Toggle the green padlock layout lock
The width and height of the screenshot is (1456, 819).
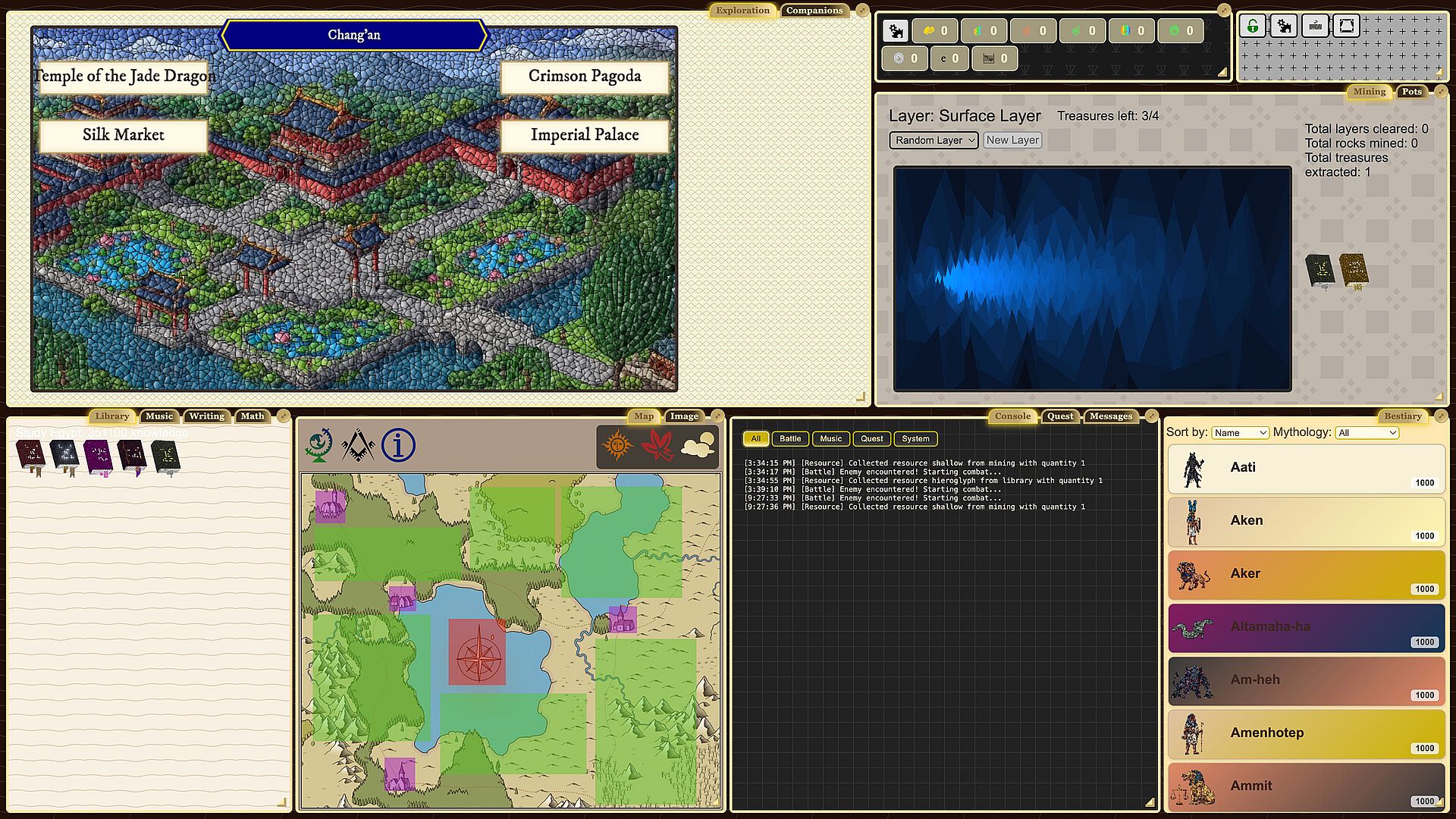click(x=1252, y=26)
